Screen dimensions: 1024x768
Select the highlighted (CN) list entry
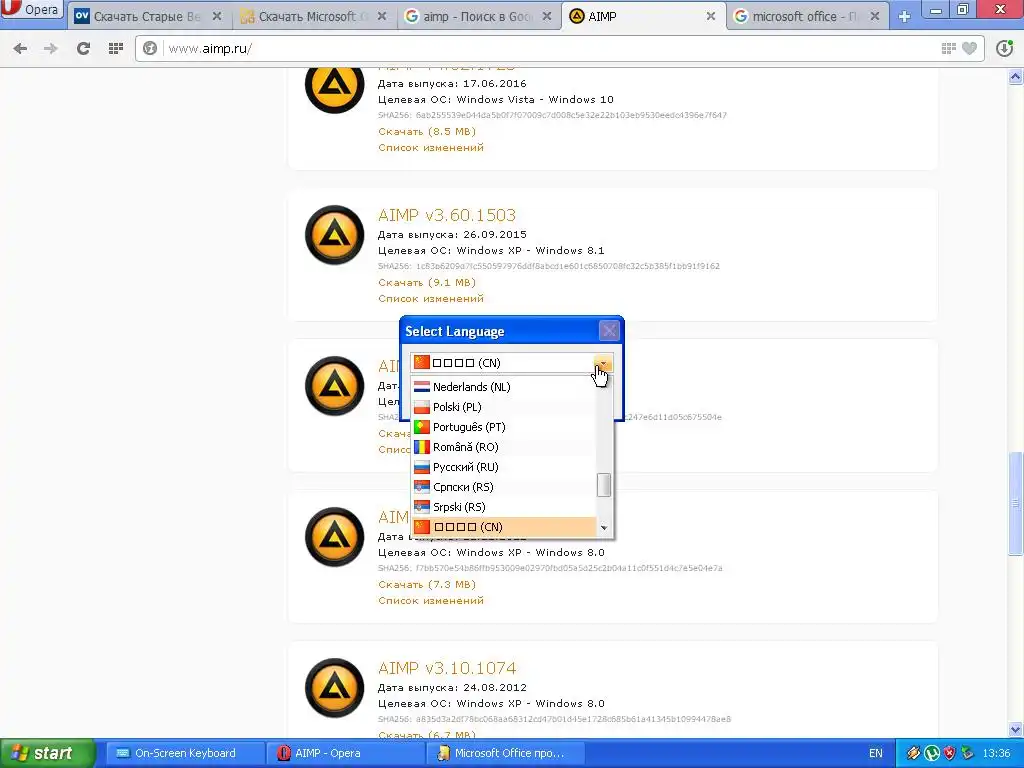504,527
